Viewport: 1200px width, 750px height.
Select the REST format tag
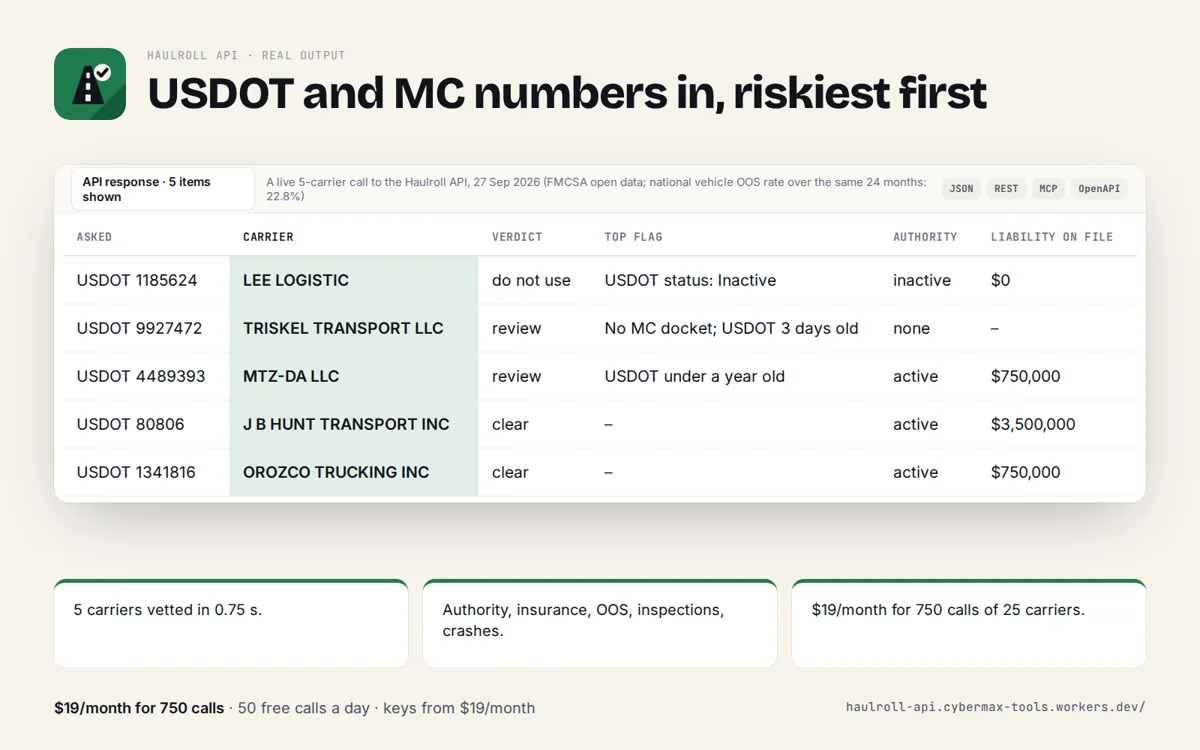pyautogui.click(x=1006, y=188)
